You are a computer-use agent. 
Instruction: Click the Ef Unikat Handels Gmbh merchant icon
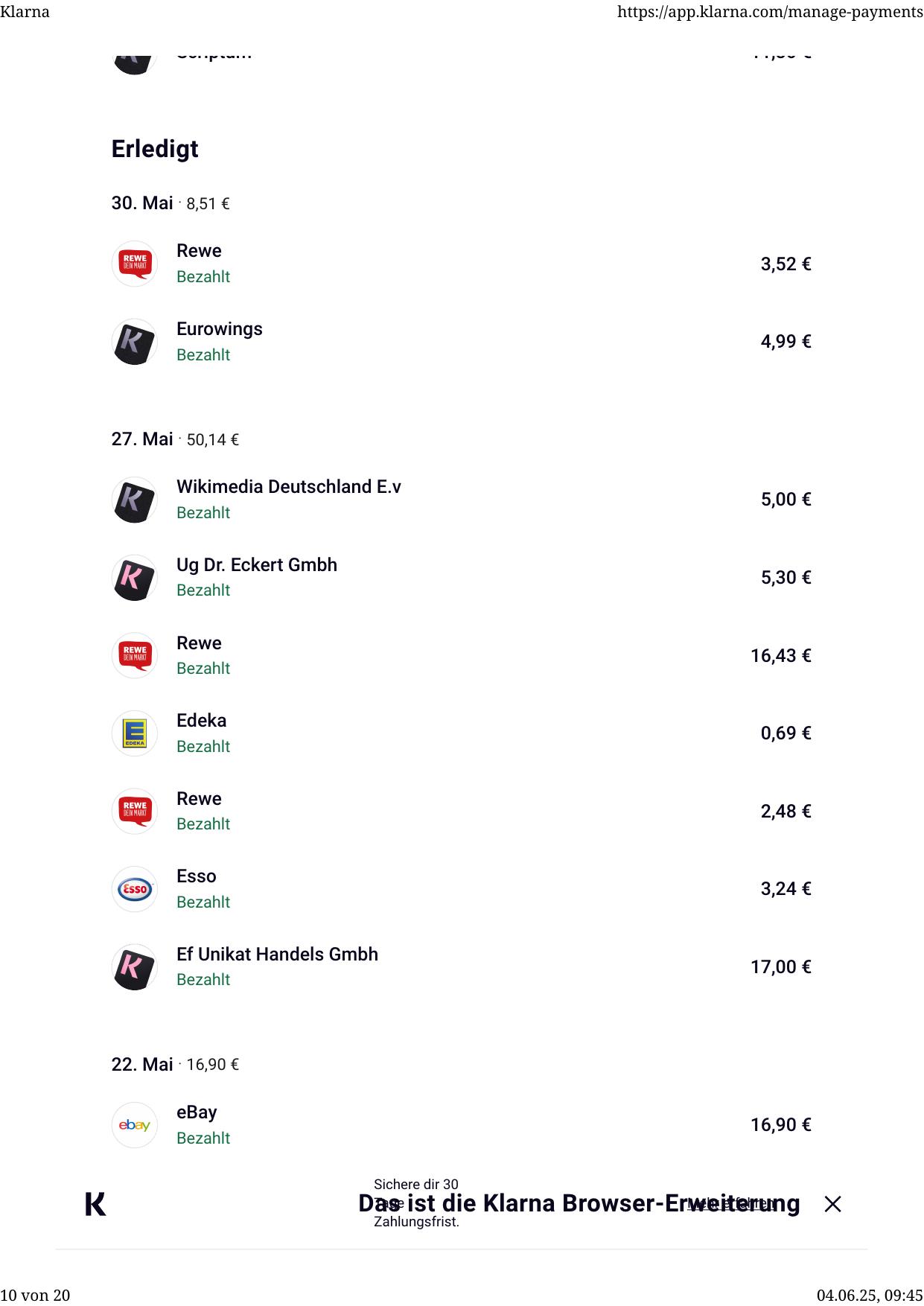[134, 967]
